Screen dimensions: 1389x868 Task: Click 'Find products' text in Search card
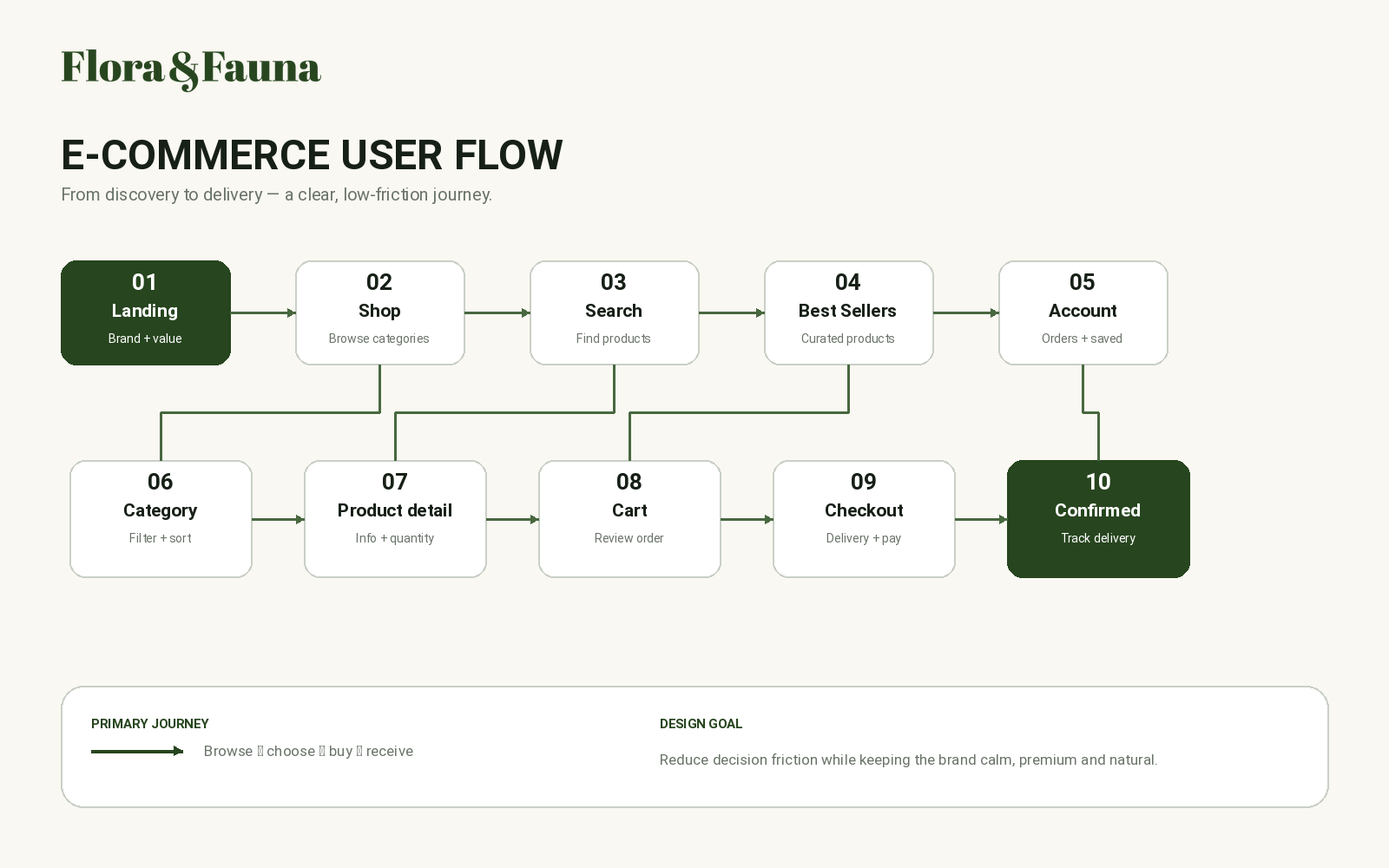pos(614,339)
